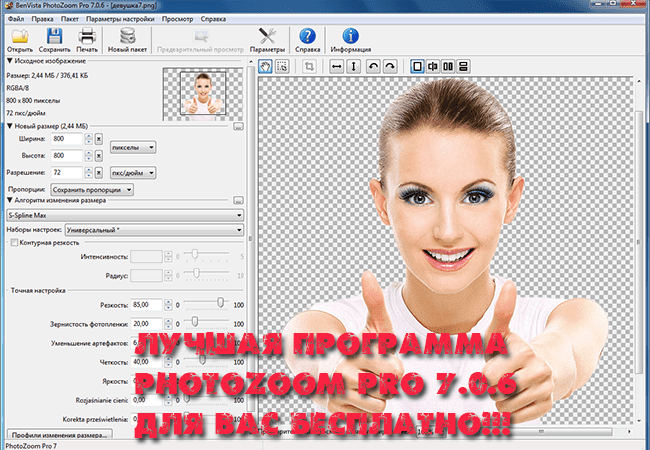Switch to flipped split preview view

433,66
